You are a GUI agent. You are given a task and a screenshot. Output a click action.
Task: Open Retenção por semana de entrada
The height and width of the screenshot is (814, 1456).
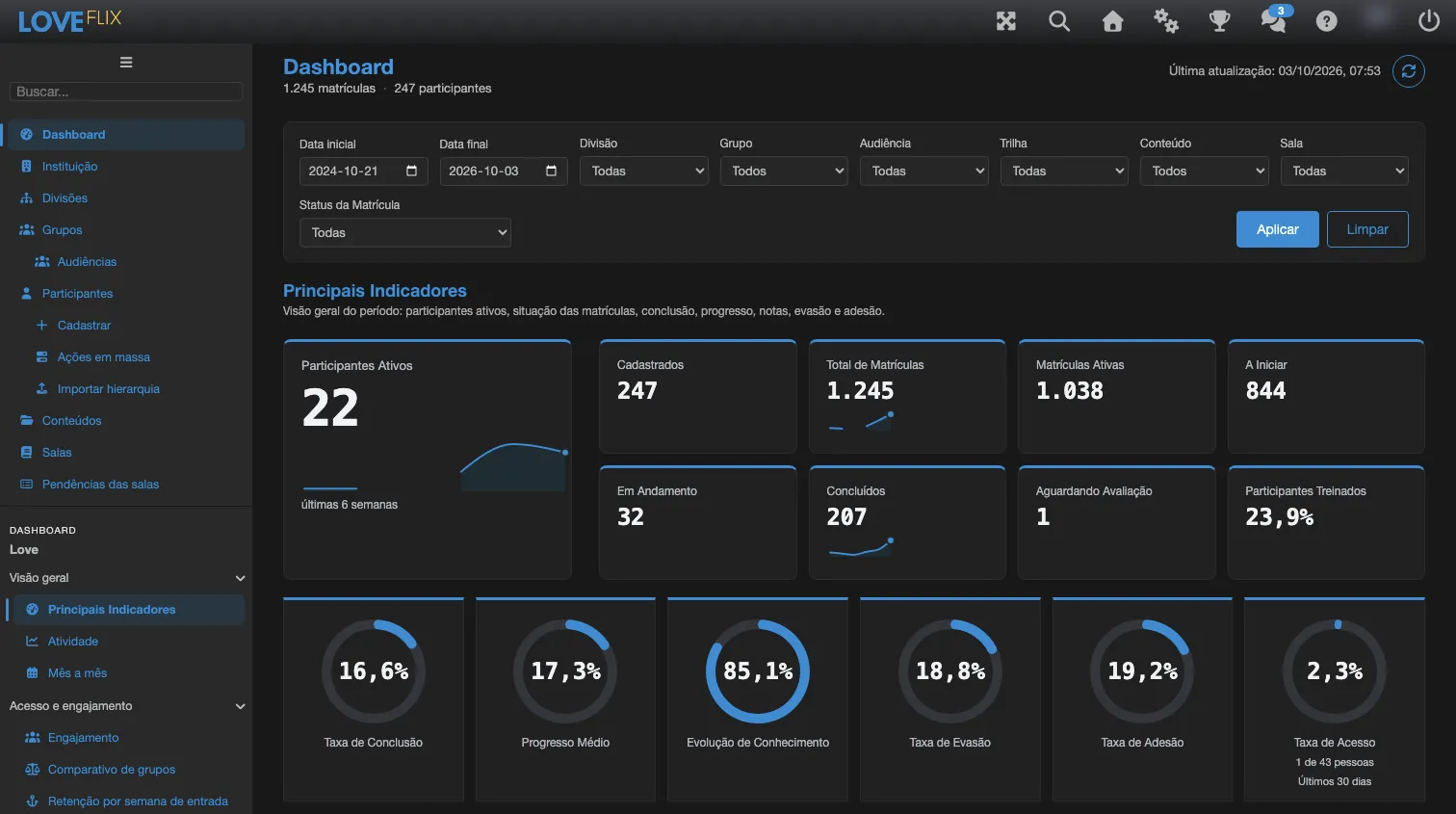(127, 801)
